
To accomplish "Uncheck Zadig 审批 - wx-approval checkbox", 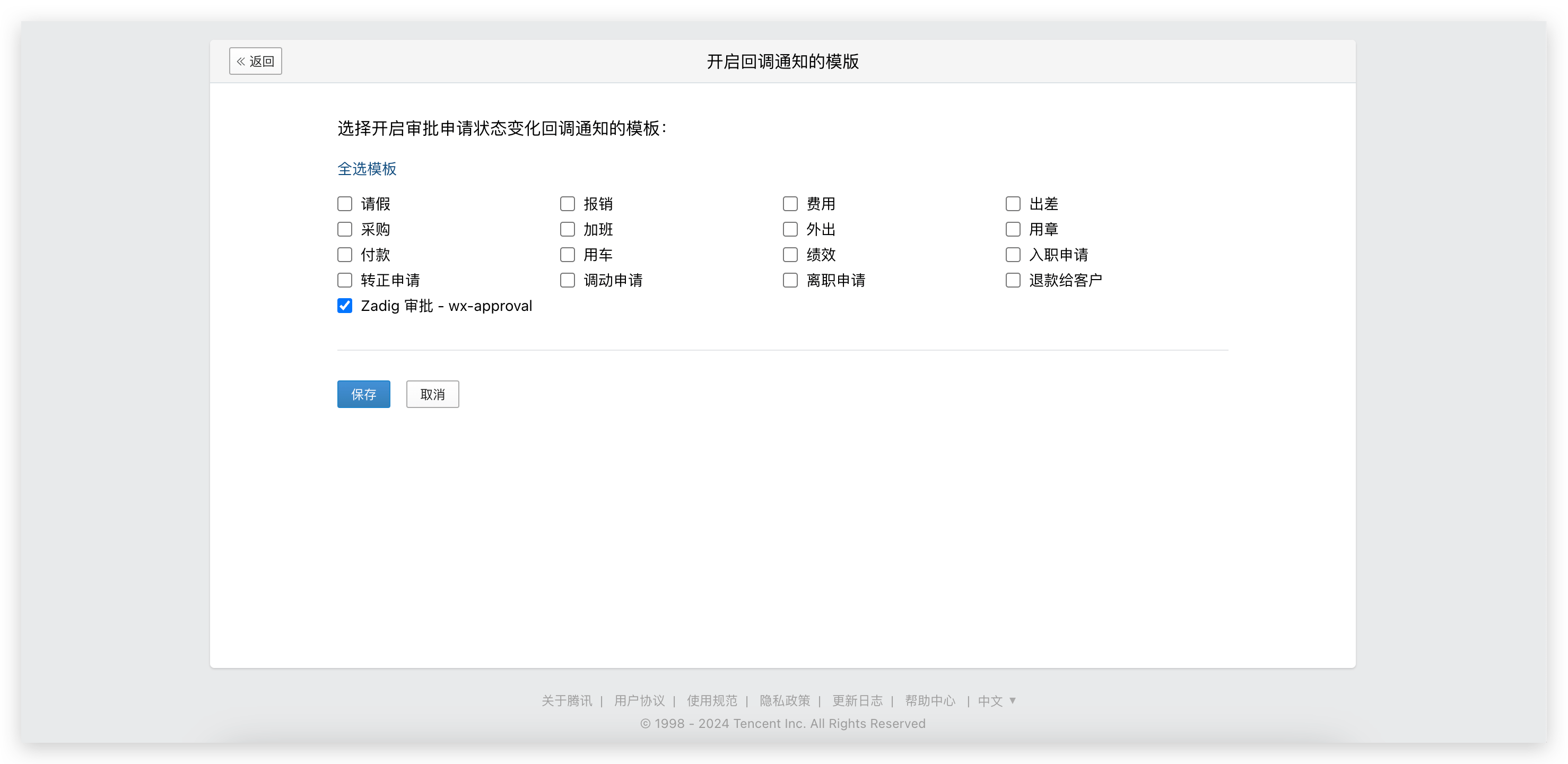I will pos(344,306).
